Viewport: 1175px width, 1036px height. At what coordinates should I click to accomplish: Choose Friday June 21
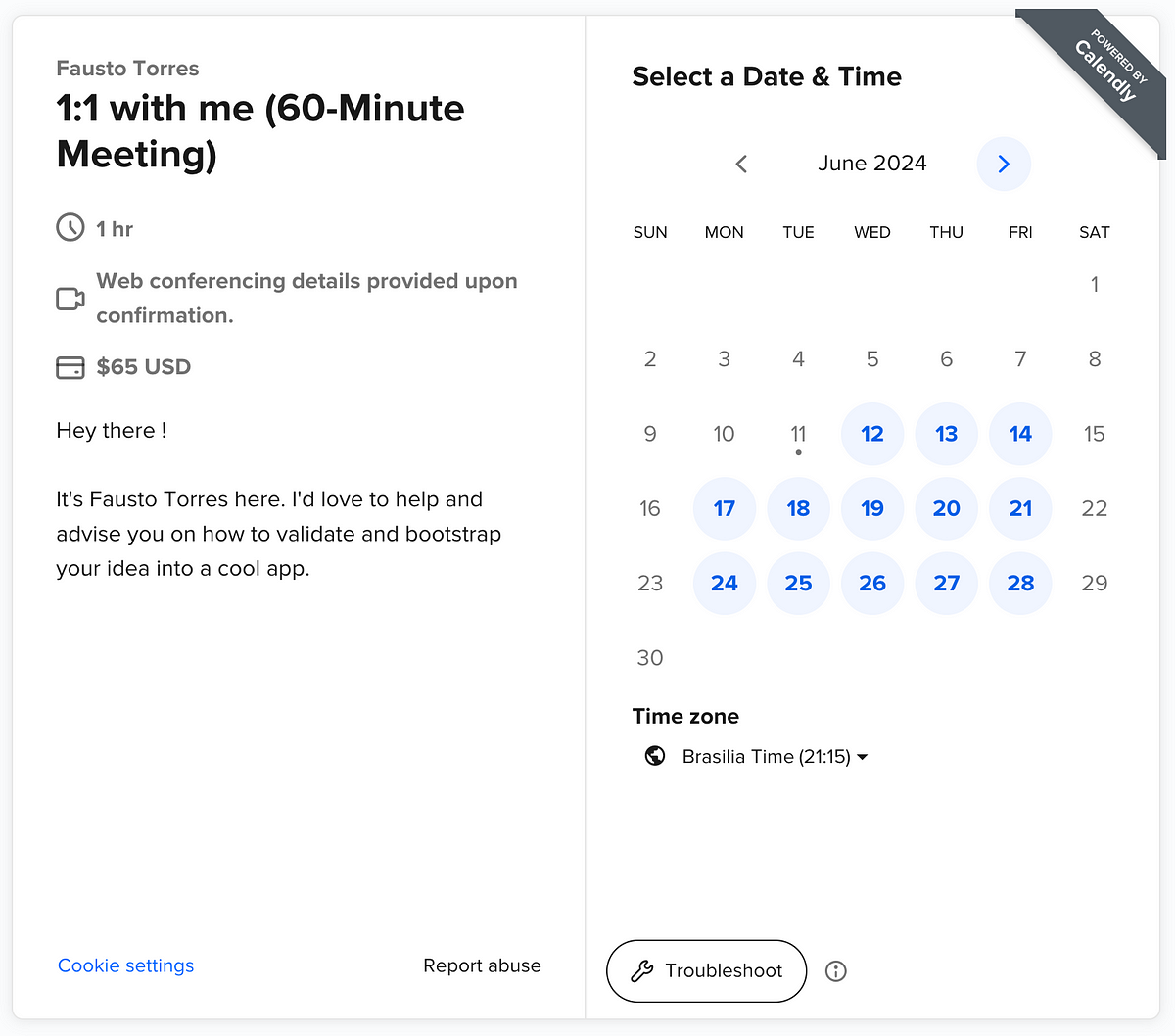(1020, 508)
